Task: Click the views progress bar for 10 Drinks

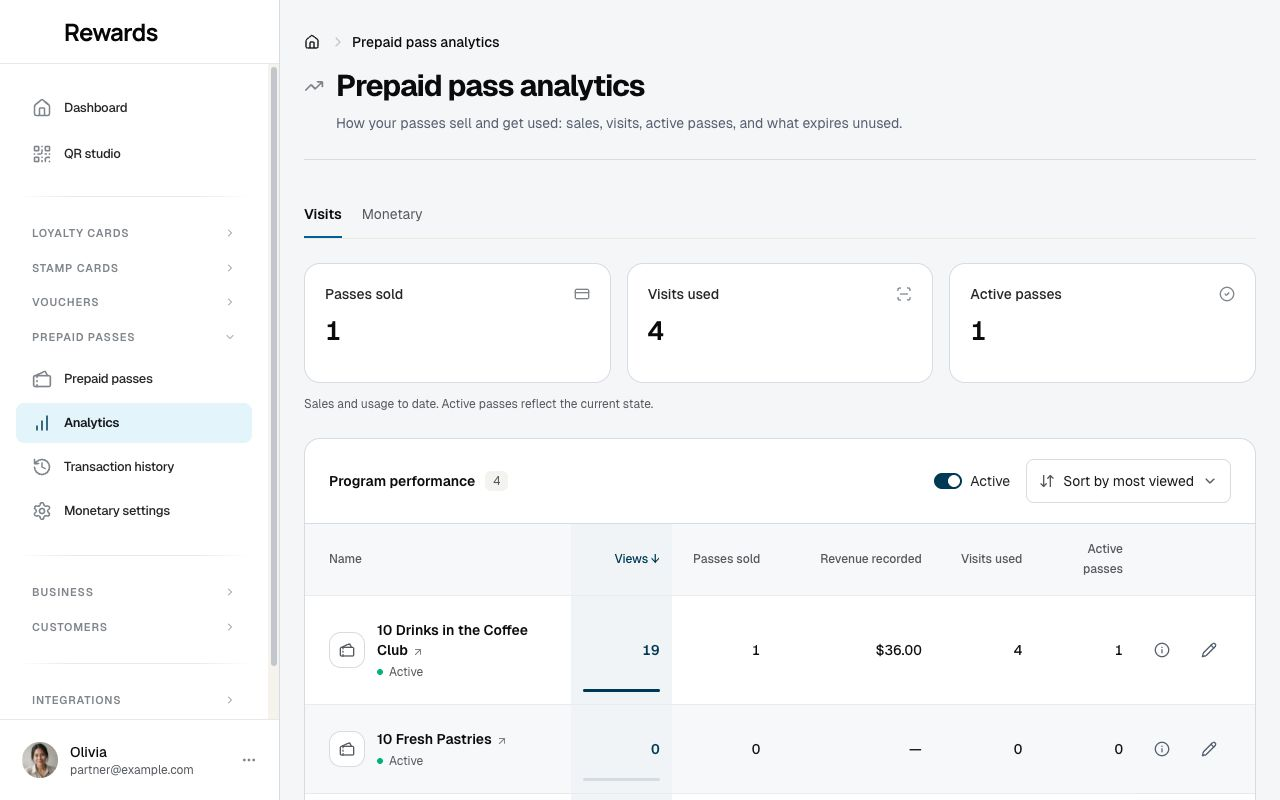Action: [x=621, y=690]
